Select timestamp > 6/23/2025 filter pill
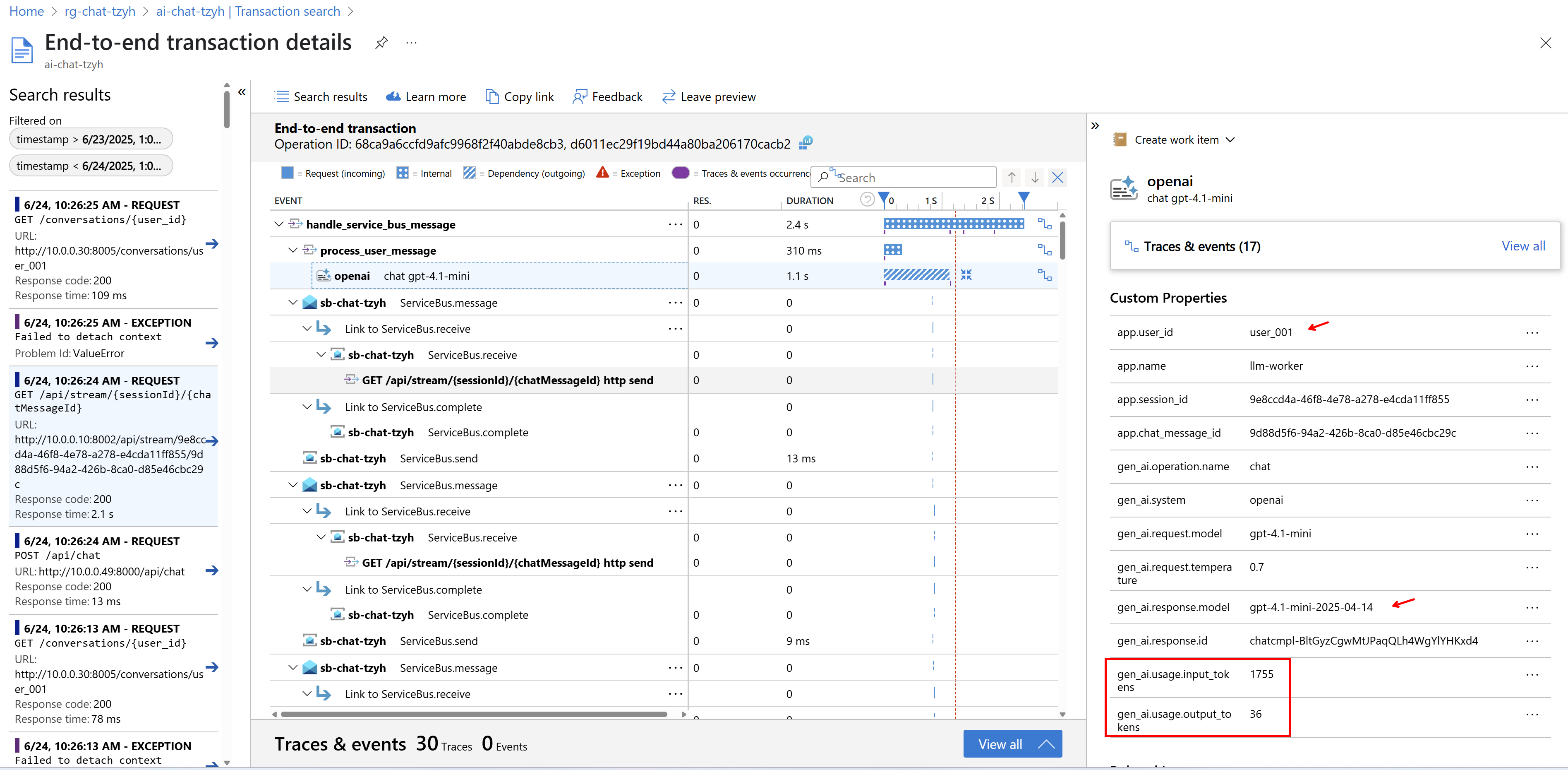Viewport: 1568px width, 770px height. click(x=91, y=139)
